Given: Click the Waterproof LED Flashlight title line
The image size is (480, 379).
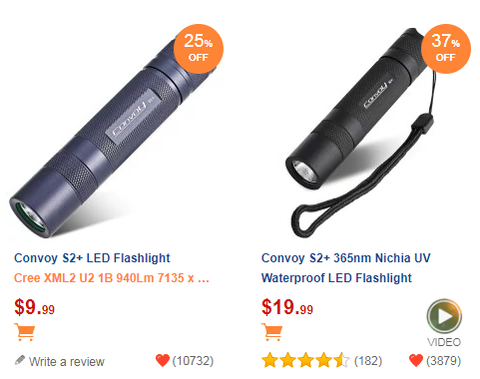Looking at the screenshot, I should [x=336, y=278].
